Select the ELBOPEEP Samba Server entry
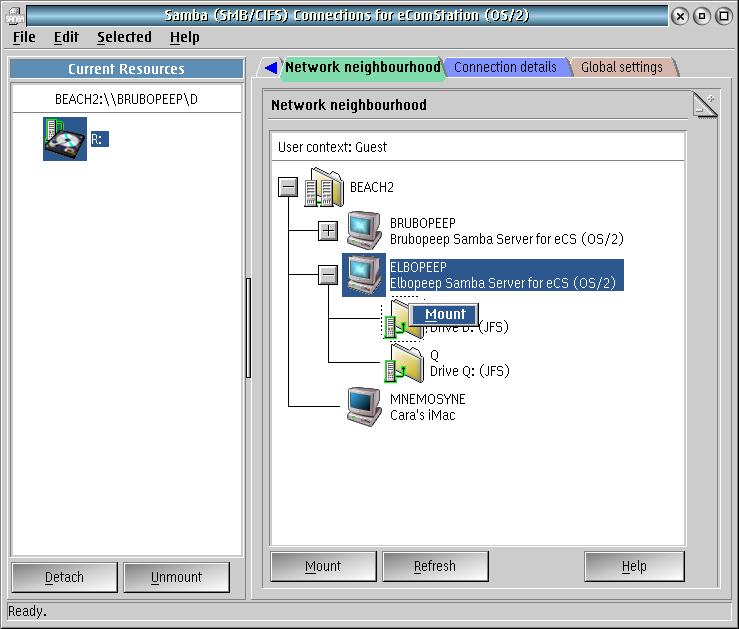The width and height of the screenshot is (739, 629). coord(506,275)
